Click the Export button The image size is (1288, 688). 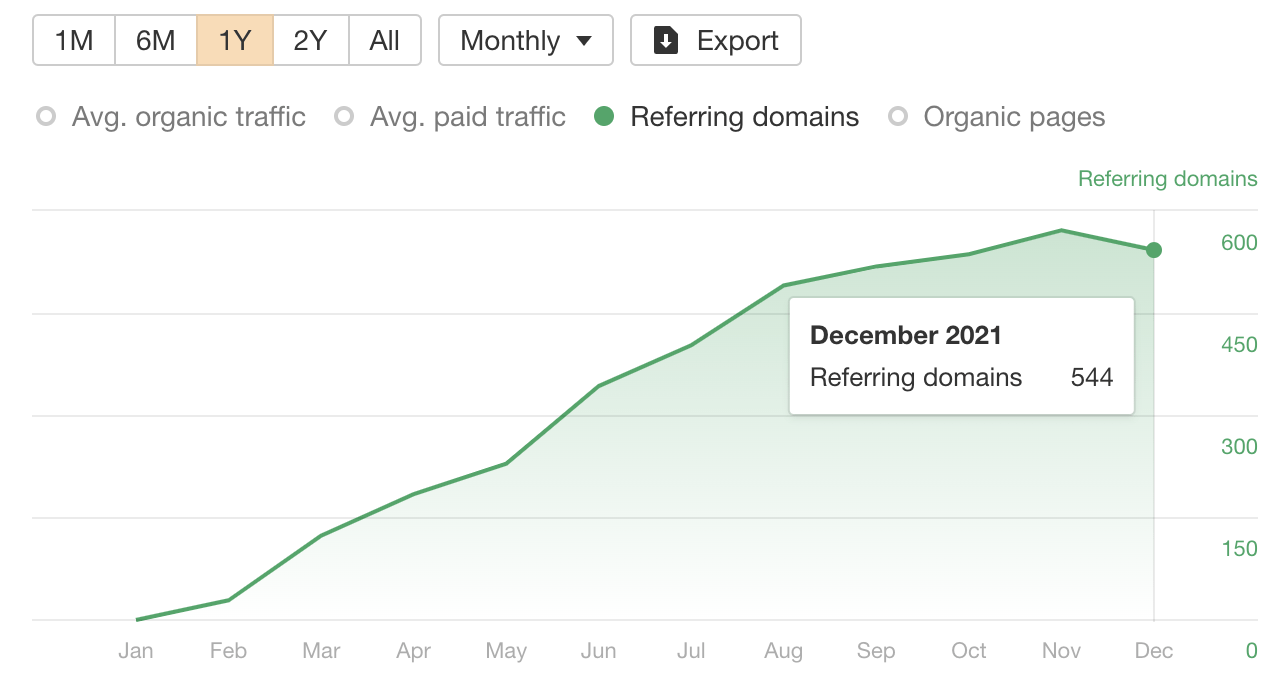(x=715, y=40)
